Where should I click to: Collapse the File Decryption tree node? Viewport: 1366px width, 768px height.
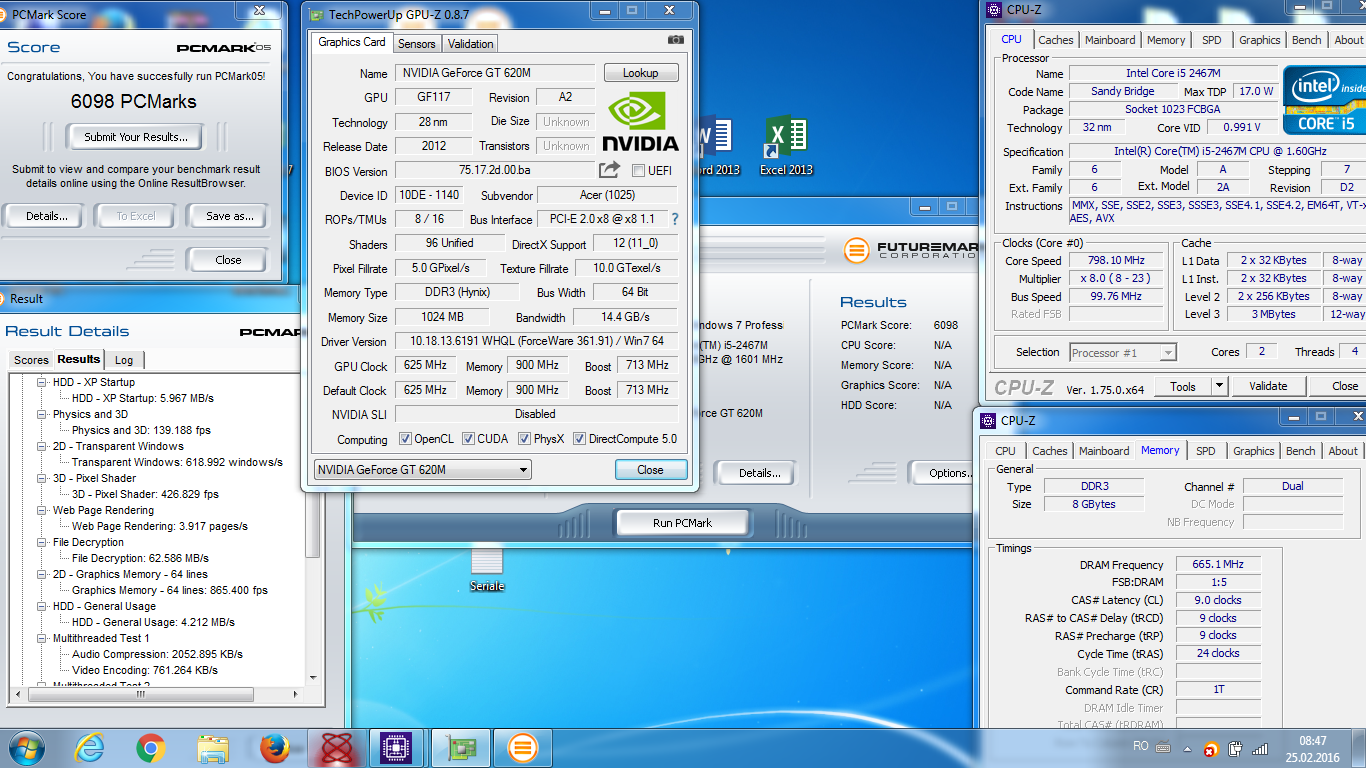pyautogui.click(x=42, y=542)
